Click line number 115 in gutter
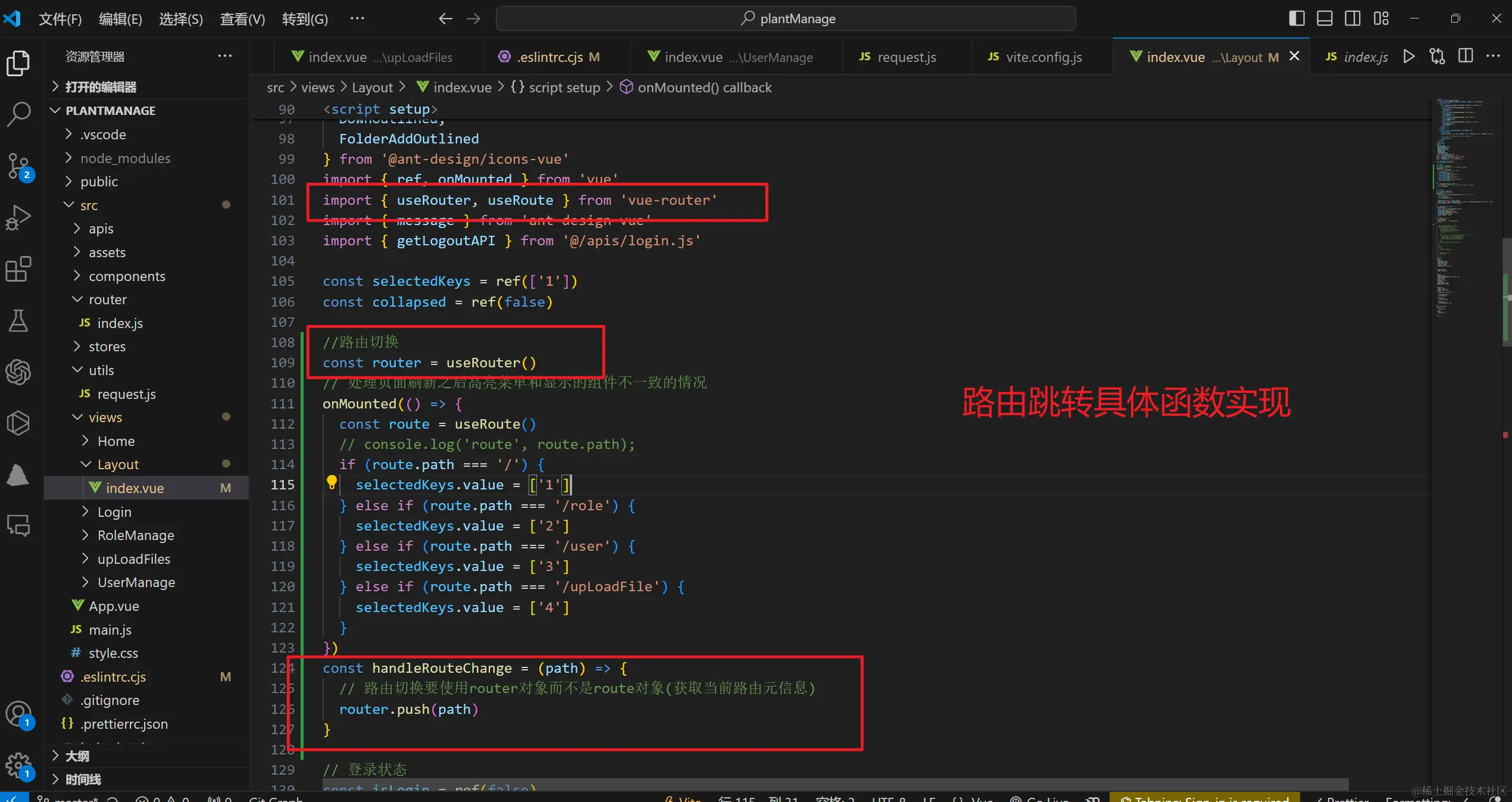 click(x=283, y=485)
